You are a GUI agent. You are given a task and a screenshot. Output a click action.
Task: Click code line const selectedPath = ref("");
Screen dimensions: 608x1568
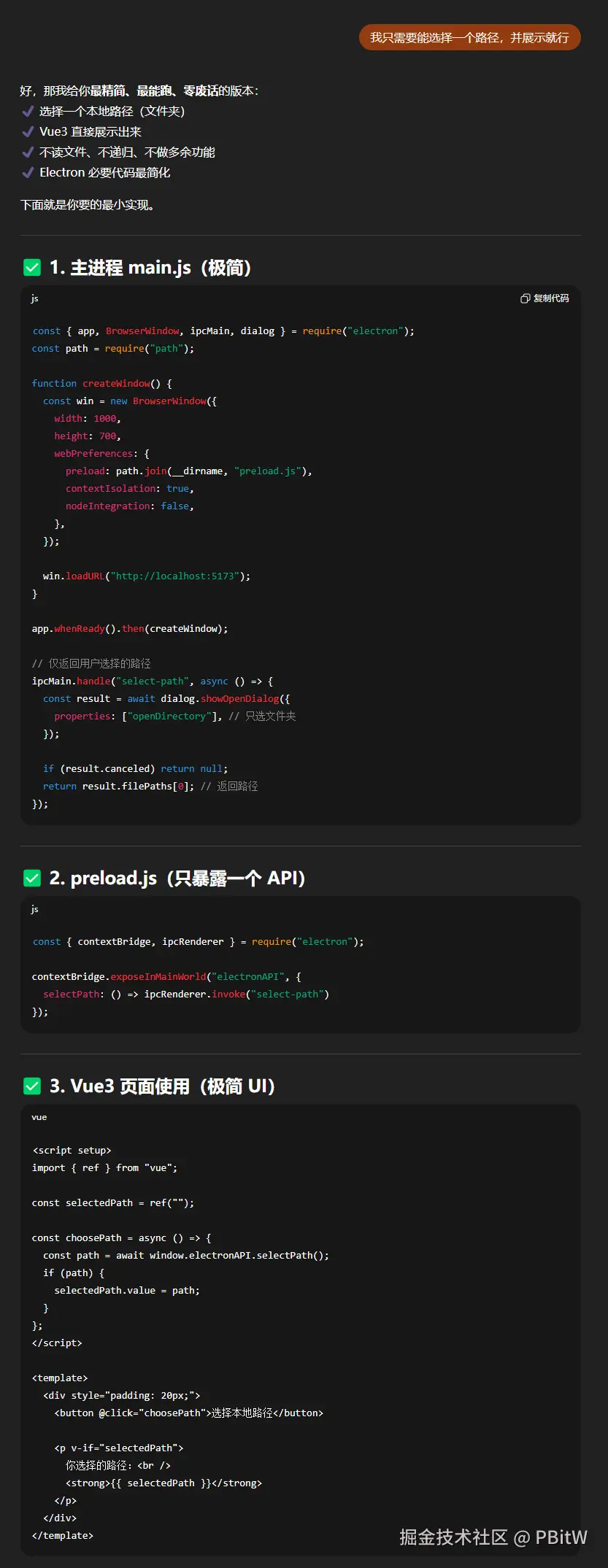113,1203
